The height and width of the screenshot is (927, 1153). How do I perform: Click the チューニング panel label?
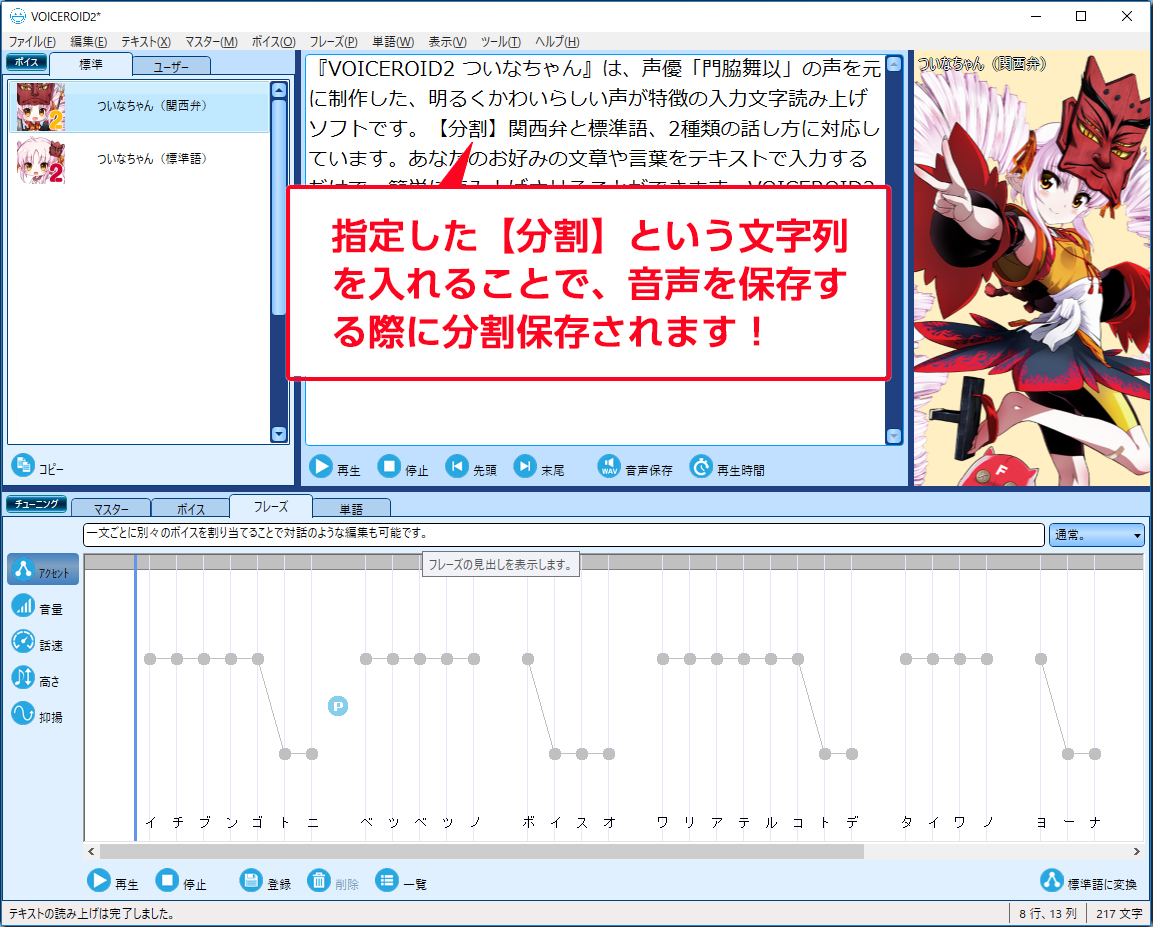tap(37, 504)
